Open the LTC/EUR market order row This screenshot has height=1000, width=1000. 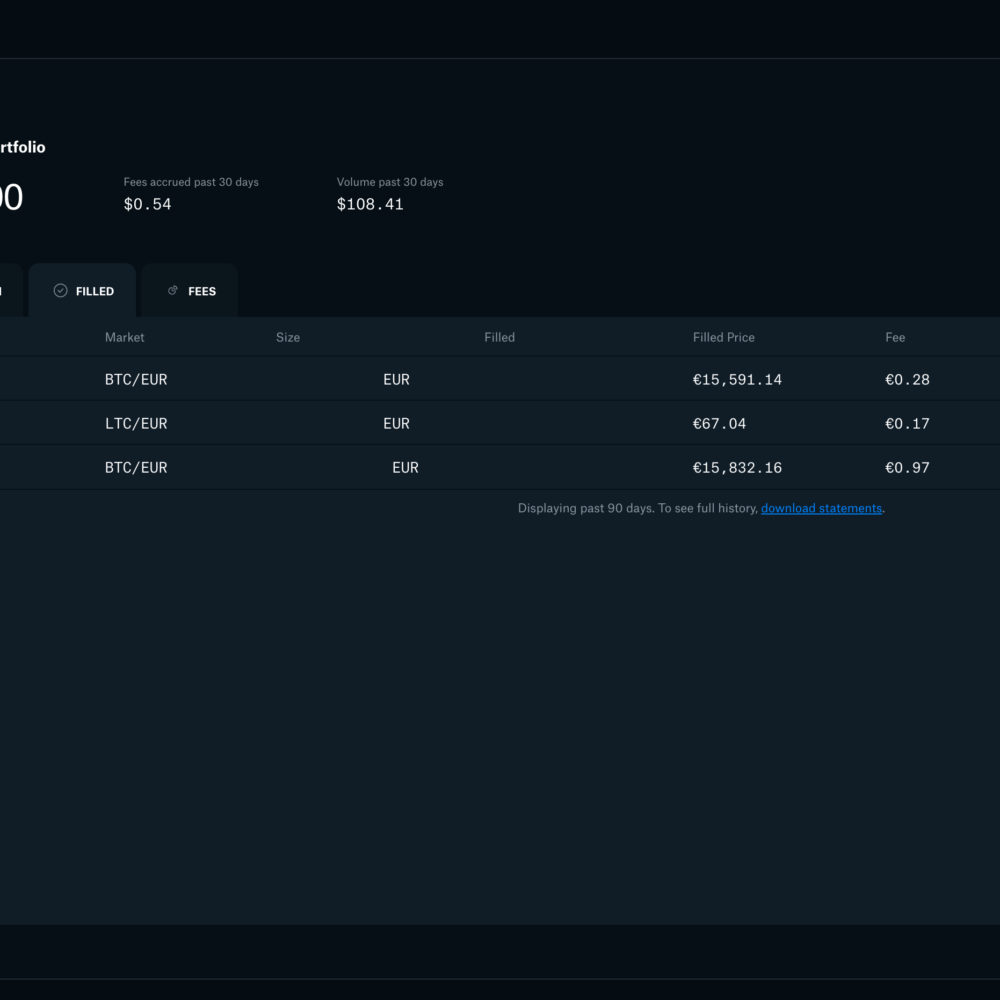136,424
